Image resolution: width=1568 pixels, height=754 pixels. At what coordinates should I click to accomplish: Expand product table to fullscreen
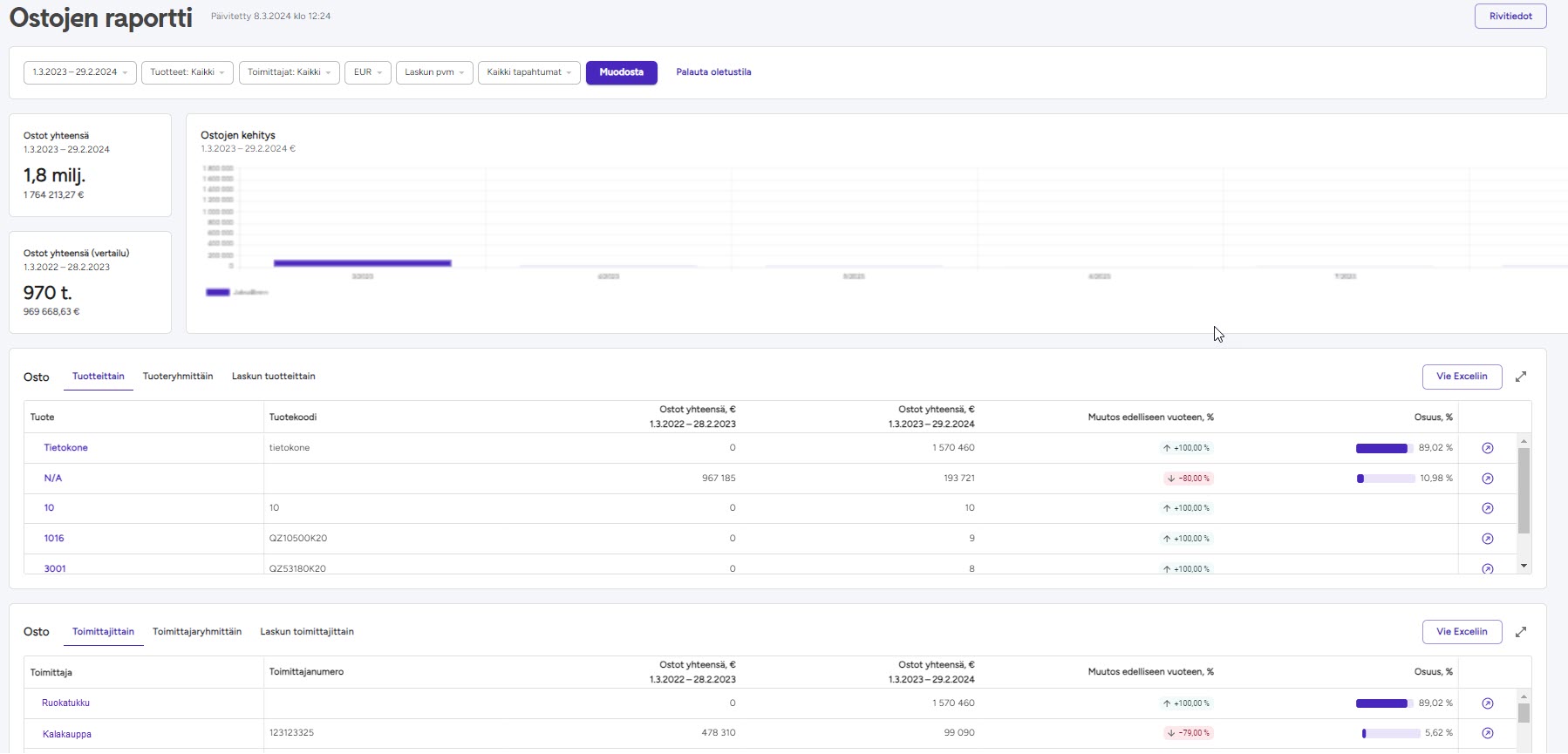click(x=1521, y=377)
